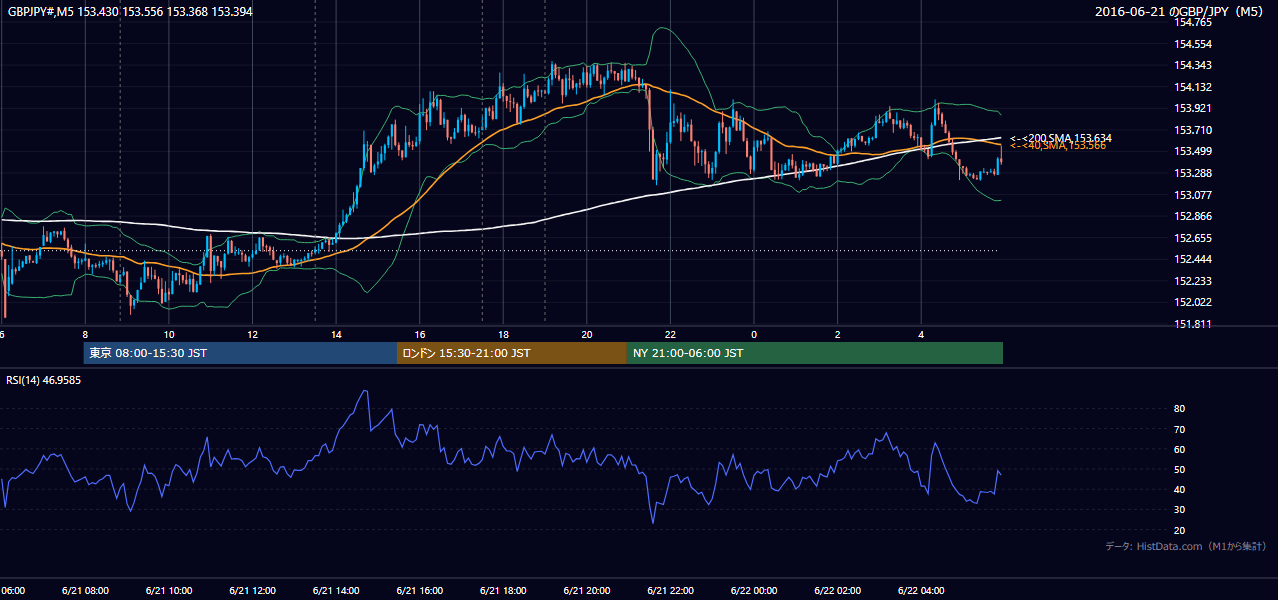Click the 6/21 10:00 date label

pos(169,590)
